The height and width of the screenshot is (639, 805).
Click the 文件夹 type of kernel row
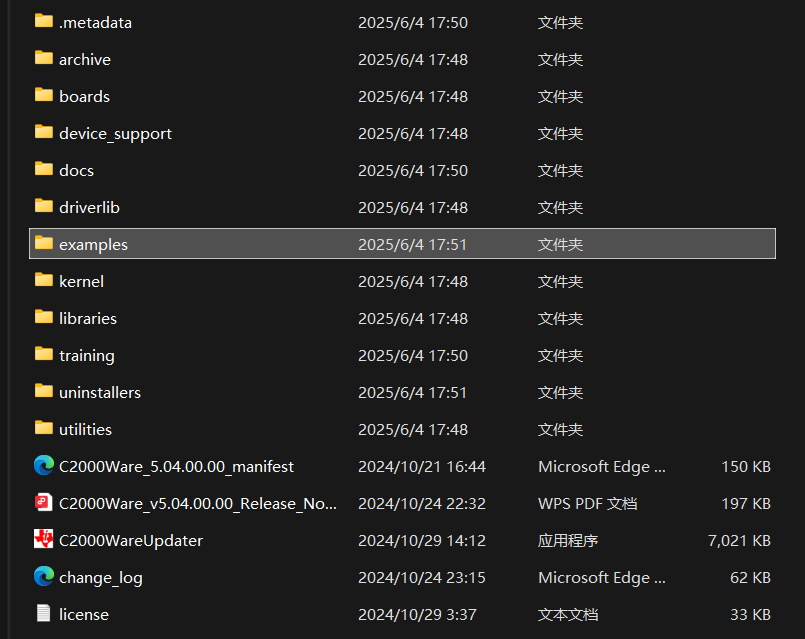(560, 282)
